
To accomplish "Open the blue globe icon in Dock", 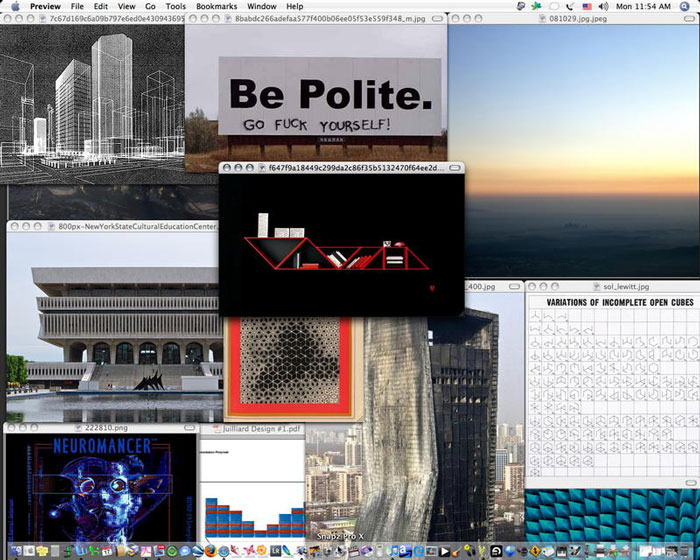I will [510, 551].
